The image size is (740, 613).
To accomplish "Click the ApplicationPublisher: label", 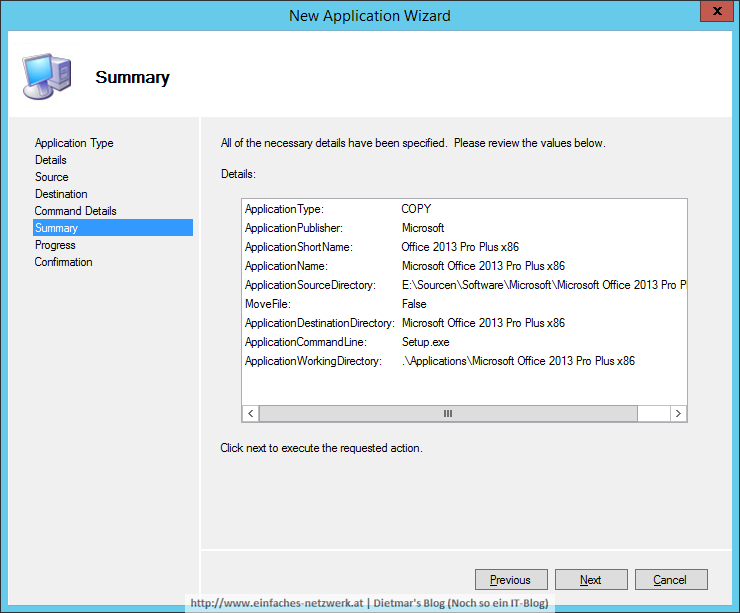I will pos(294,228).
